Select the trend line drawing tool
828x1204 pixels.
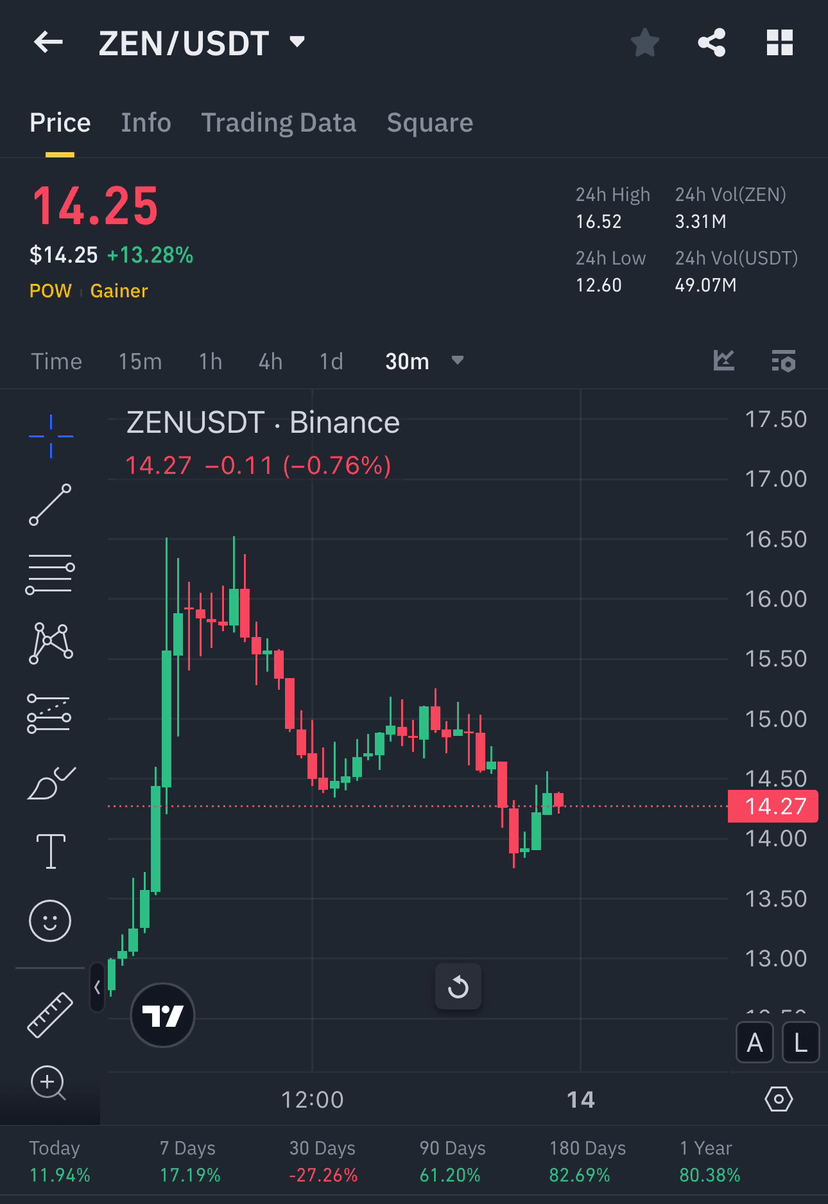50,505
